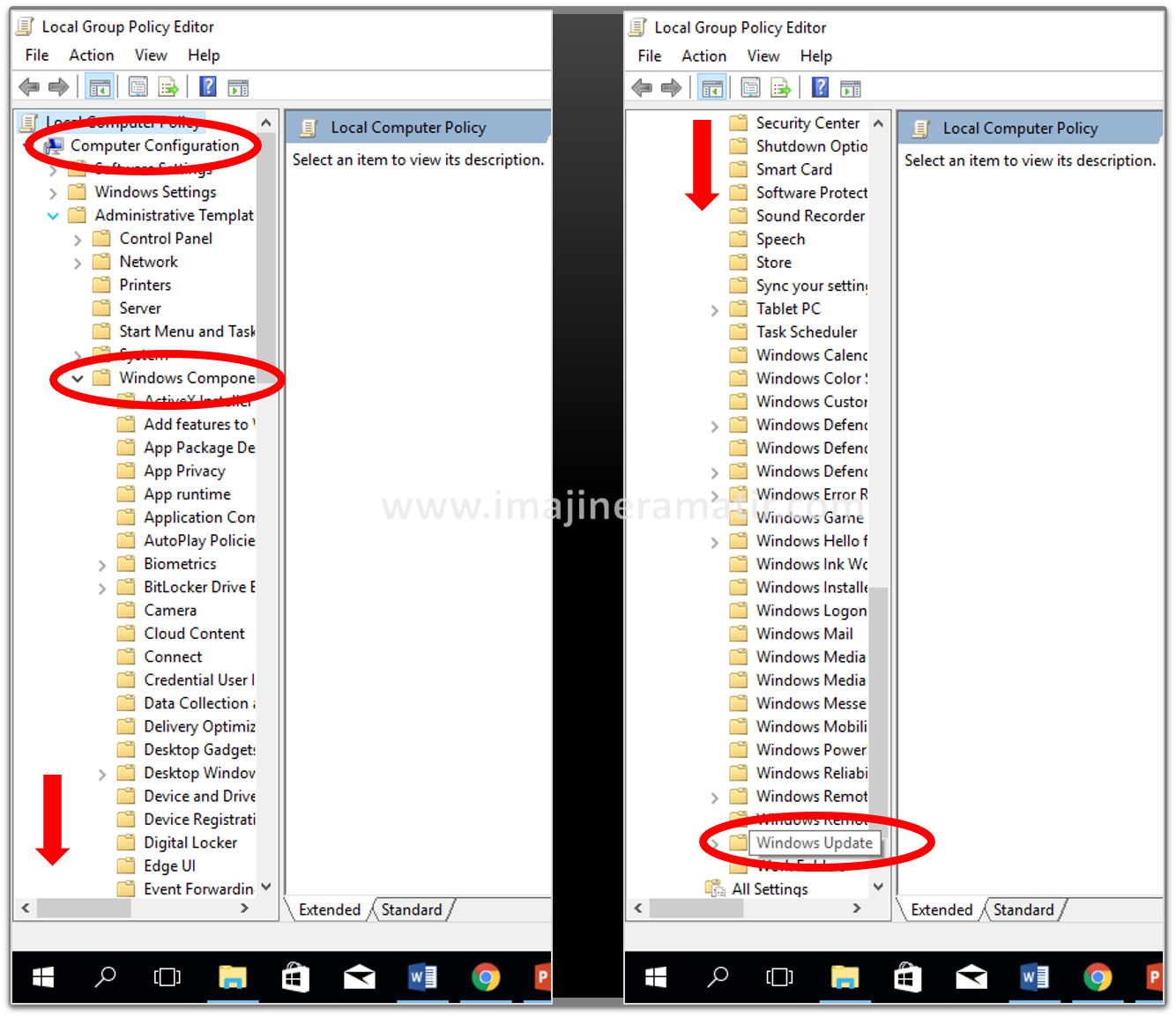Switch to Extended tab in left window

point(330,909)
